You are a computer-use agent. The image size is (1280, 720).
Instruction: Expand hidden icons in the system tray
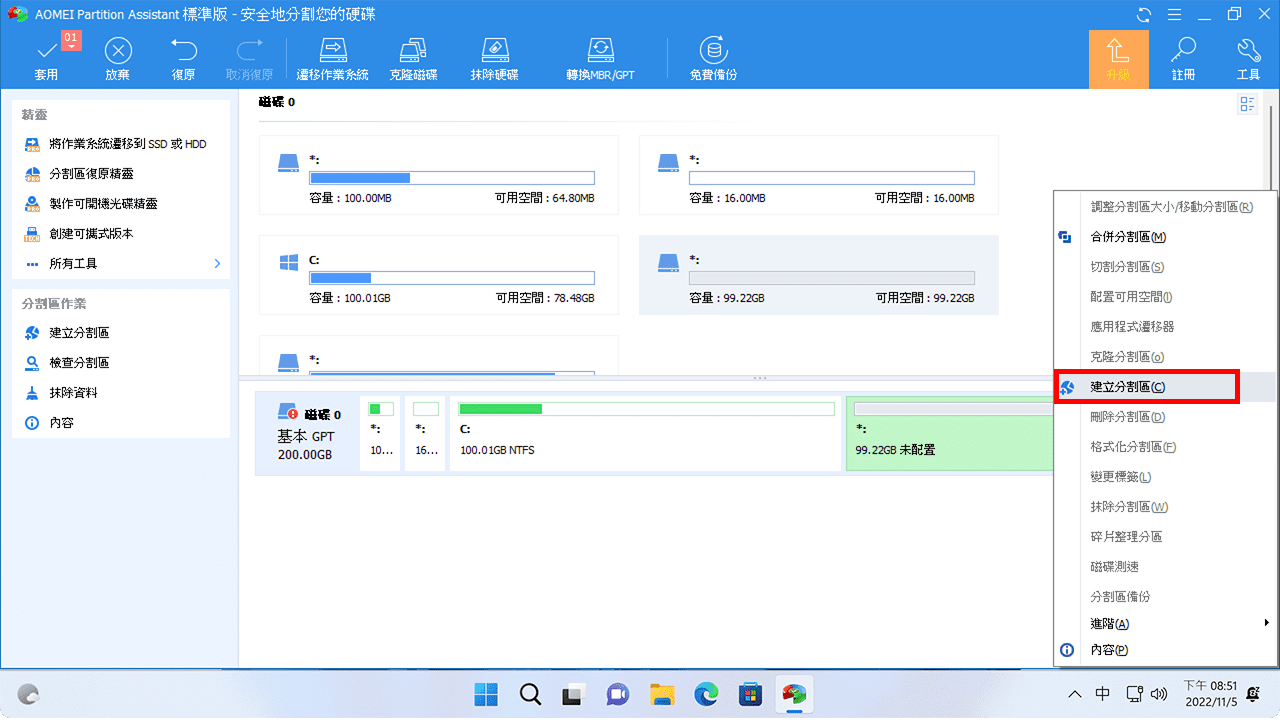(x=1075, y=694)
